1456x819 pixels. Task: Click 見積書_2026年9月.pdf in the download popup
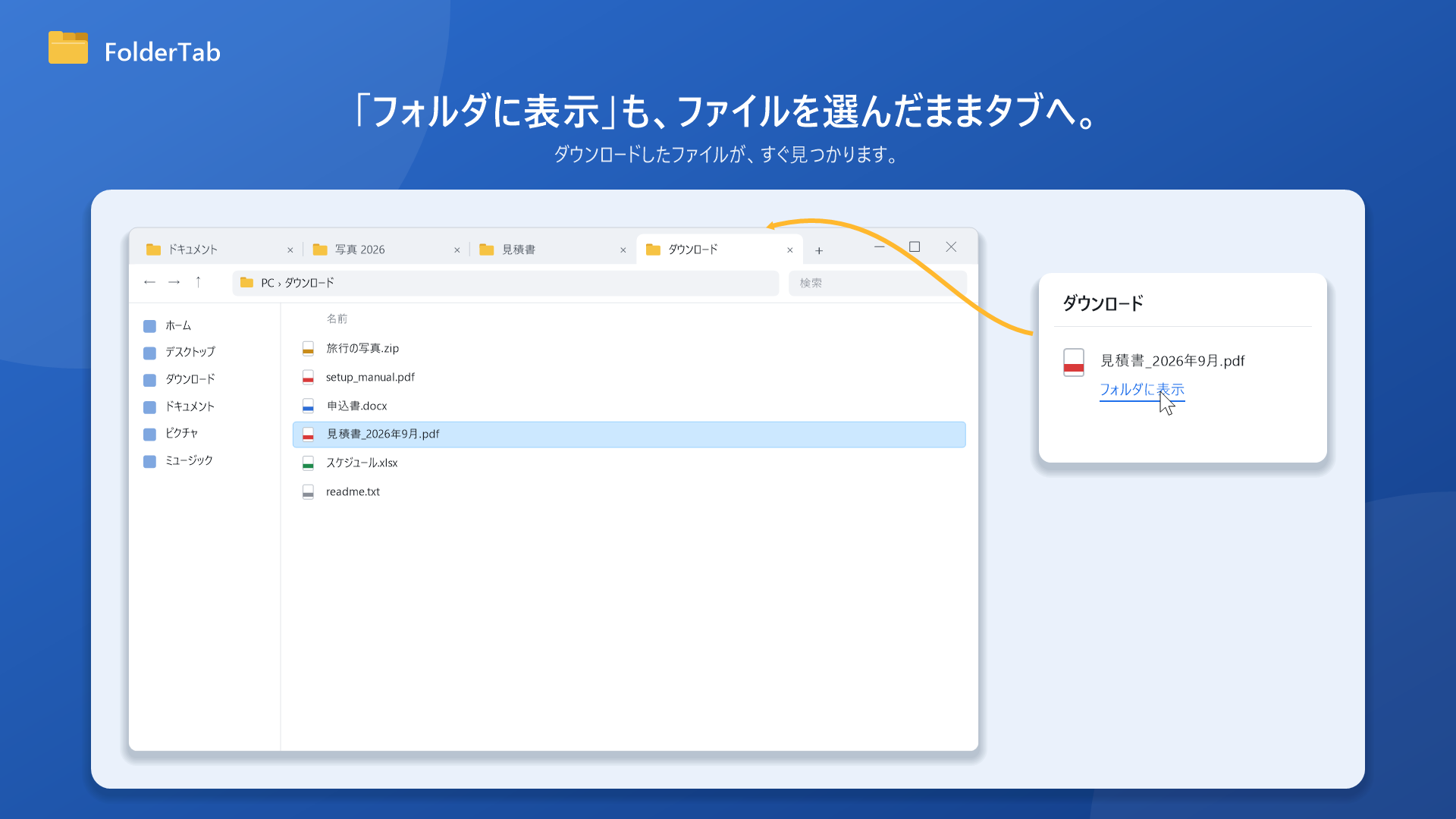coord(1172,362)
